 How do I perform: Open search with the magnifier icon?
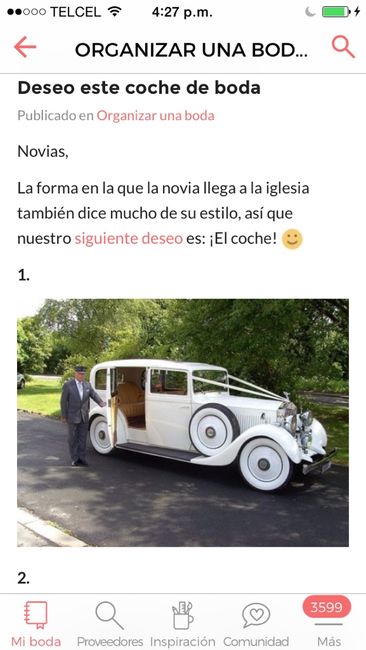pos(343,47)
